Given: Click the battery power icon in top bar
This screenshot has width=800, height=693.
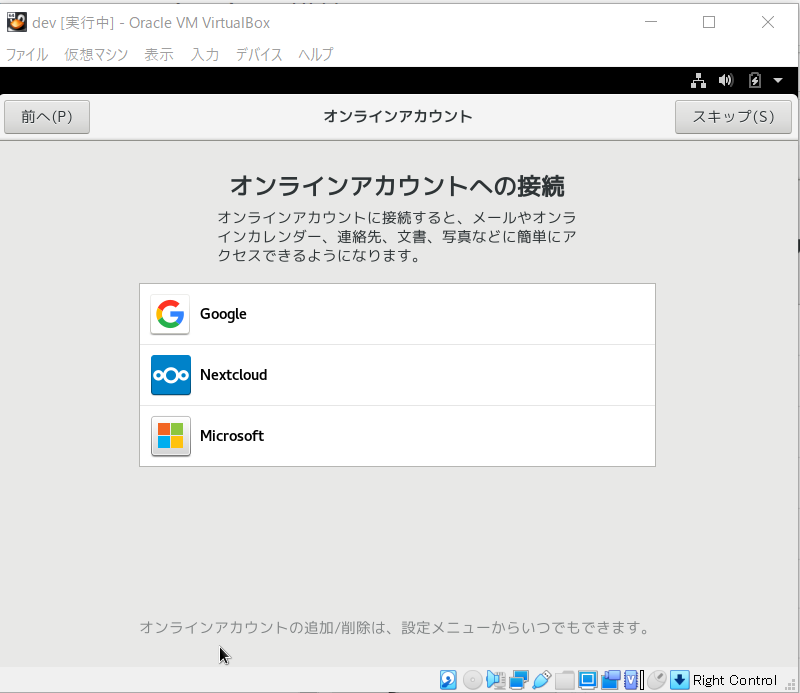Looking at the screenshot, I should pyautogui.click(x=755, y=80).
